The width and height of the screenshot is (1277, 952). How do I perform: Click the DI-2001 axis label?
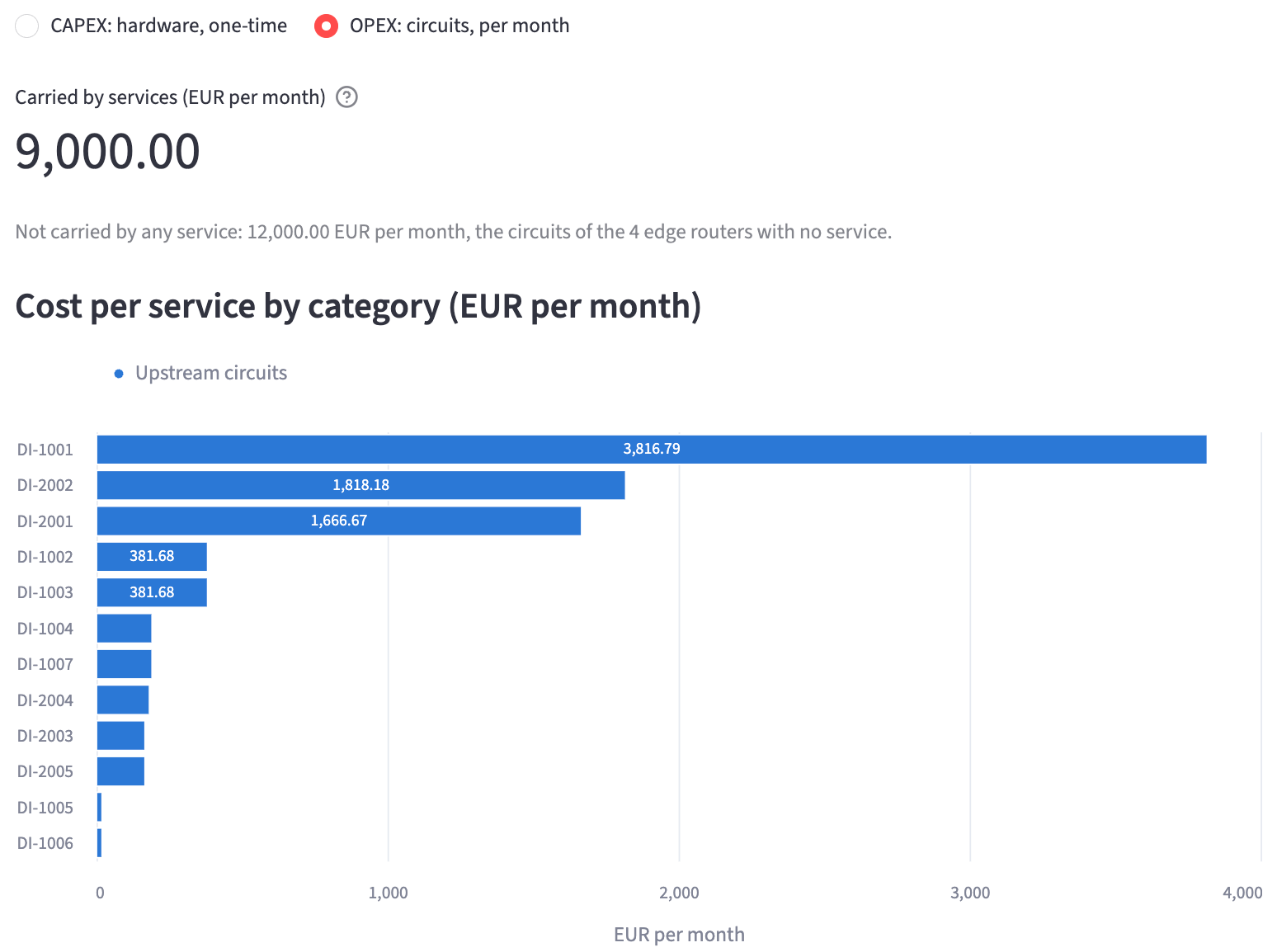point(44,521)
